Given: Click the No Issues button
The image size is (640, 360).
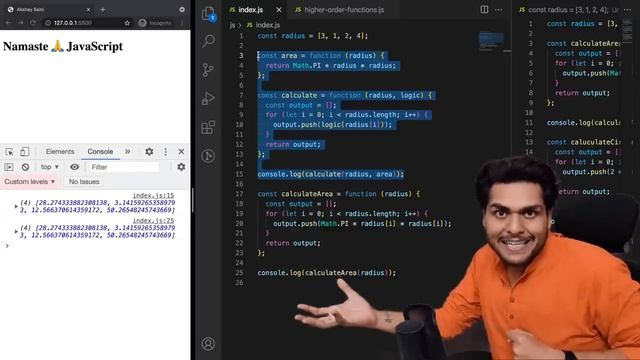Looking at the screenshot, I should click(x=84, y=182).
